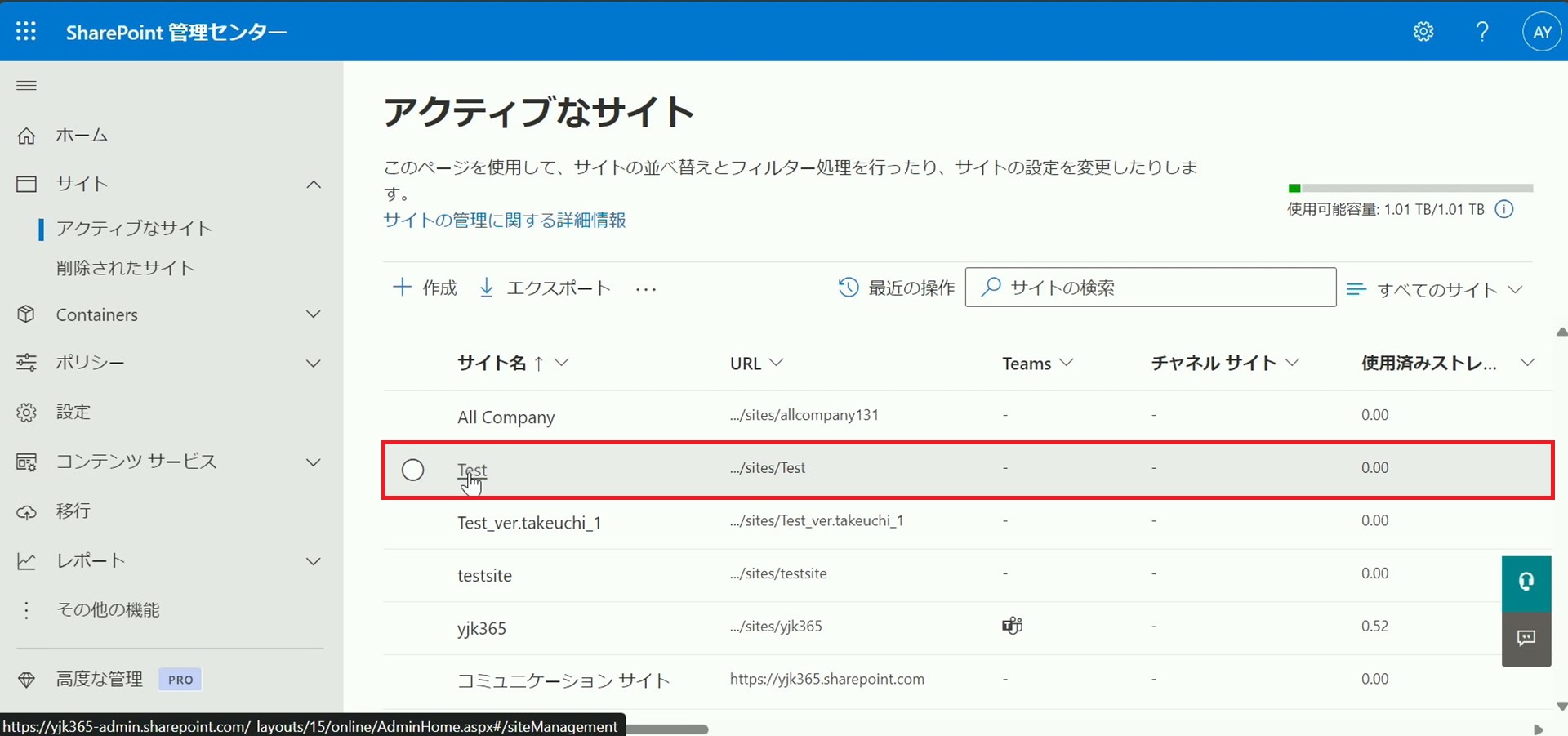Image resolution: width=1568 pixels, height=736 pixels.
Task: Open the more commands ellipsis
Action: coord(646,289)
